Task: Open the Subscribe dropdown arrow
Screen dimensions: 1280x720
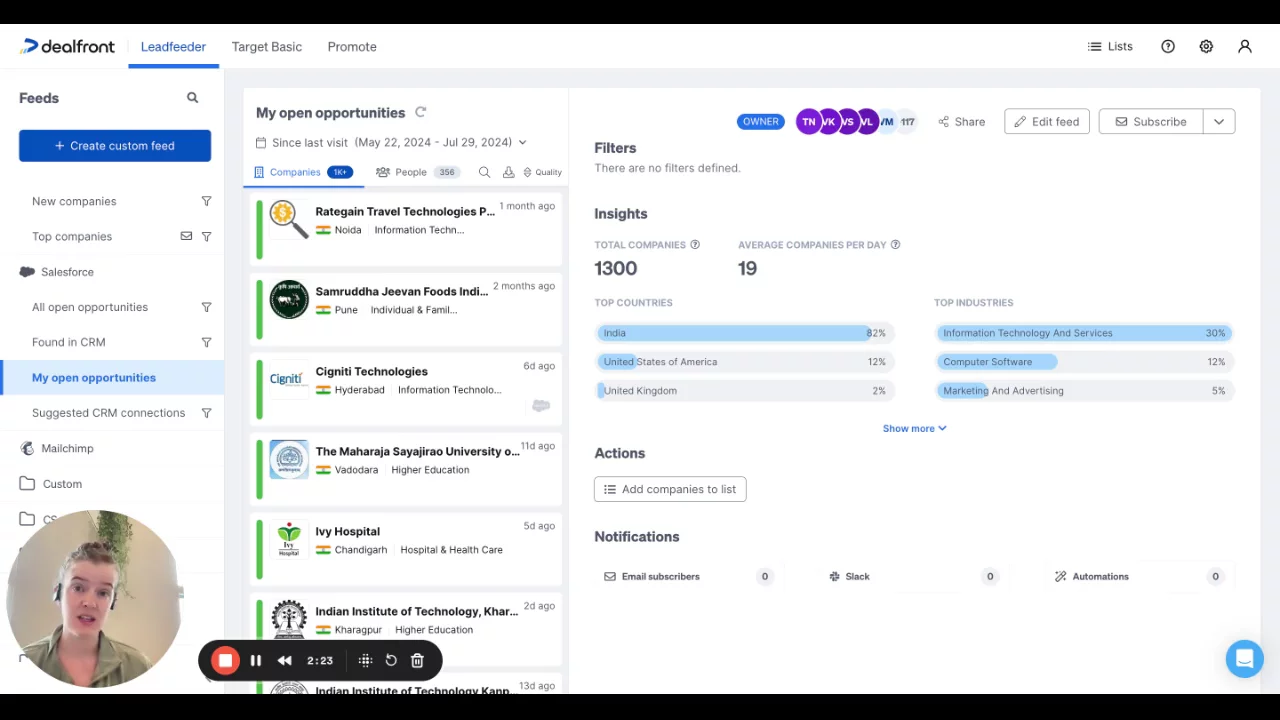Action: coord(1218,122)
